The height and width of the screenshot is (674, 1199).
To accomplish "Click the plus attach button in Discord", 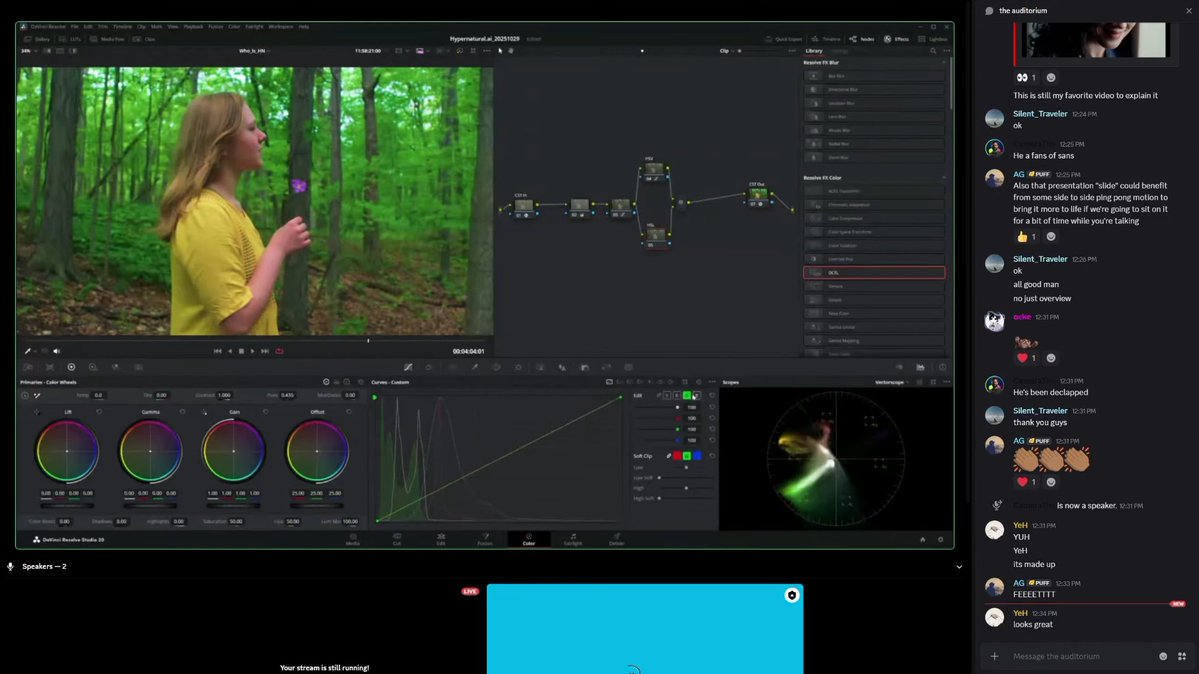I will [994, 656].
